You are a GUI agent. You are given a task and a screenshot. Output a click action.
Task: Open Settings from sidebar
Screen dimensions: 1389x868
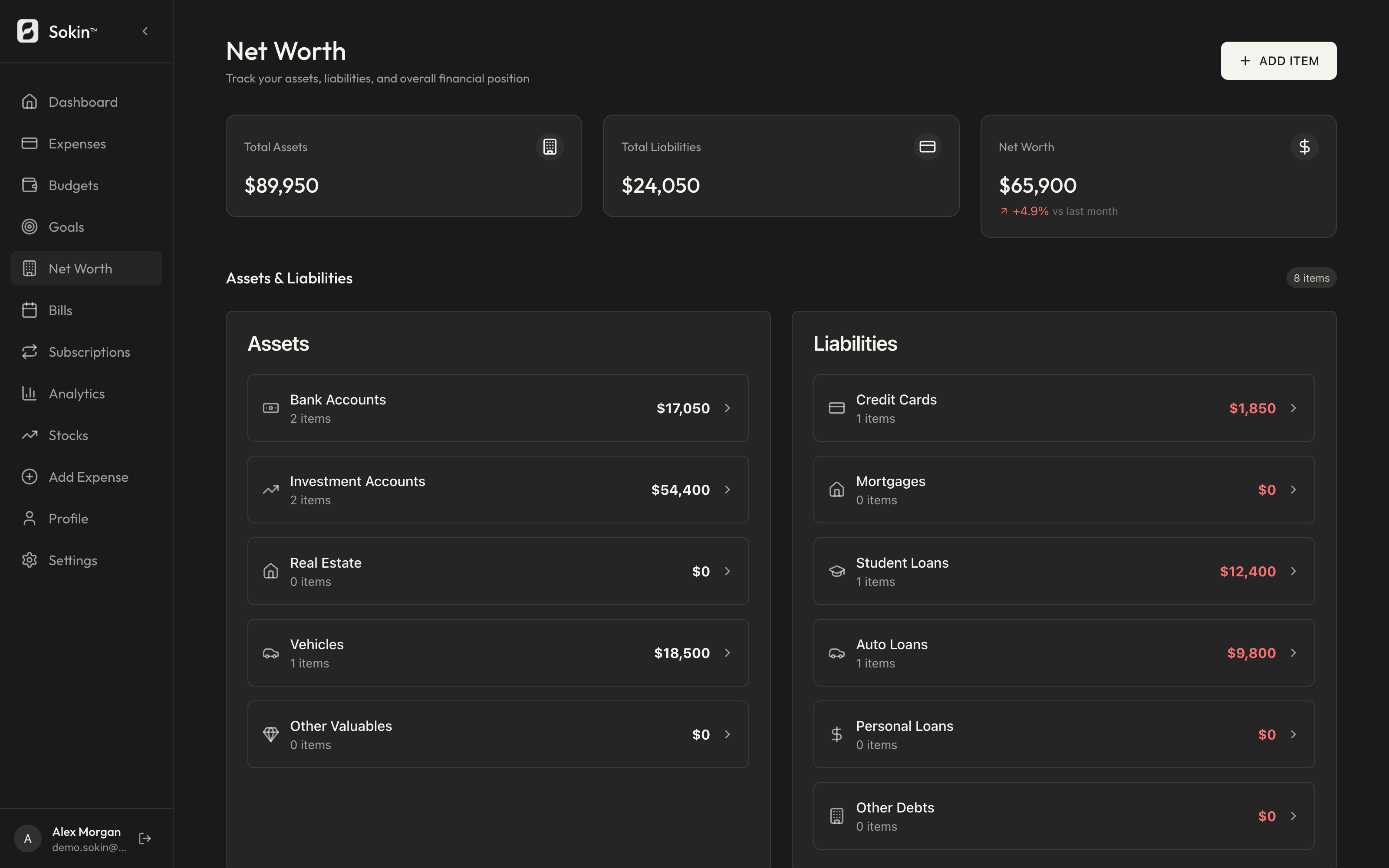coord(86,560)
